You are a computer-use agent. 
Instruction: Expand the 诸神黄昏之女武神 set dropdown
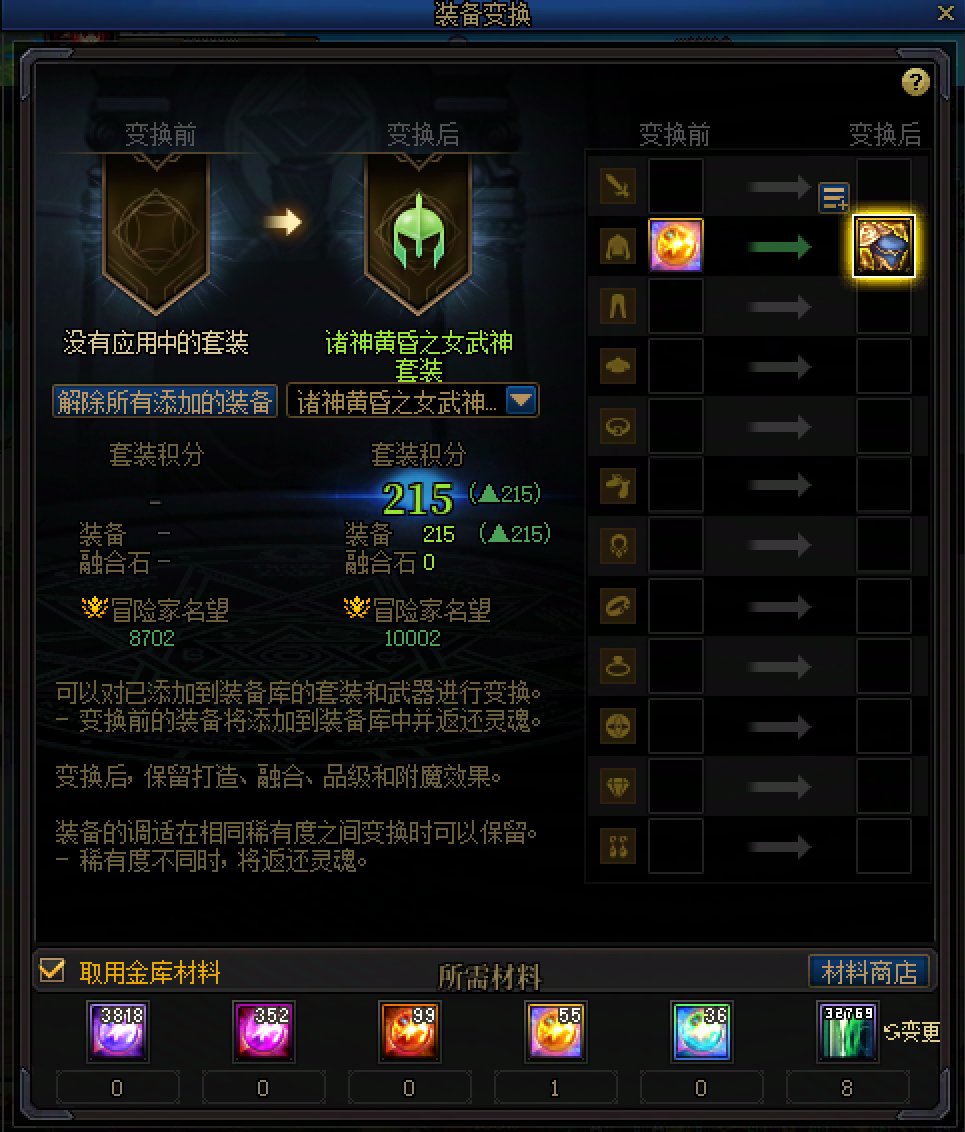point(521,400)
